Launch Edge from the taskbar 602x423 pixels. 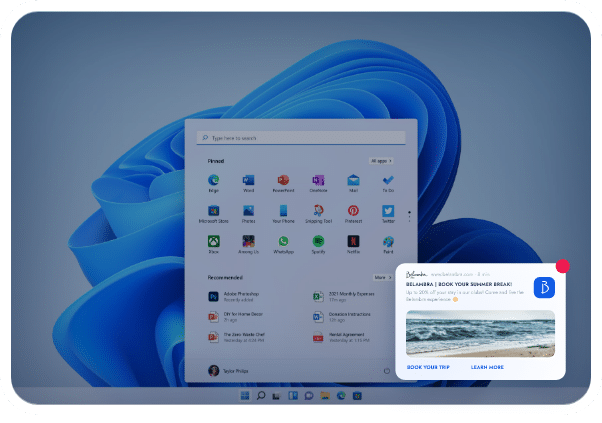coord(341,395)
